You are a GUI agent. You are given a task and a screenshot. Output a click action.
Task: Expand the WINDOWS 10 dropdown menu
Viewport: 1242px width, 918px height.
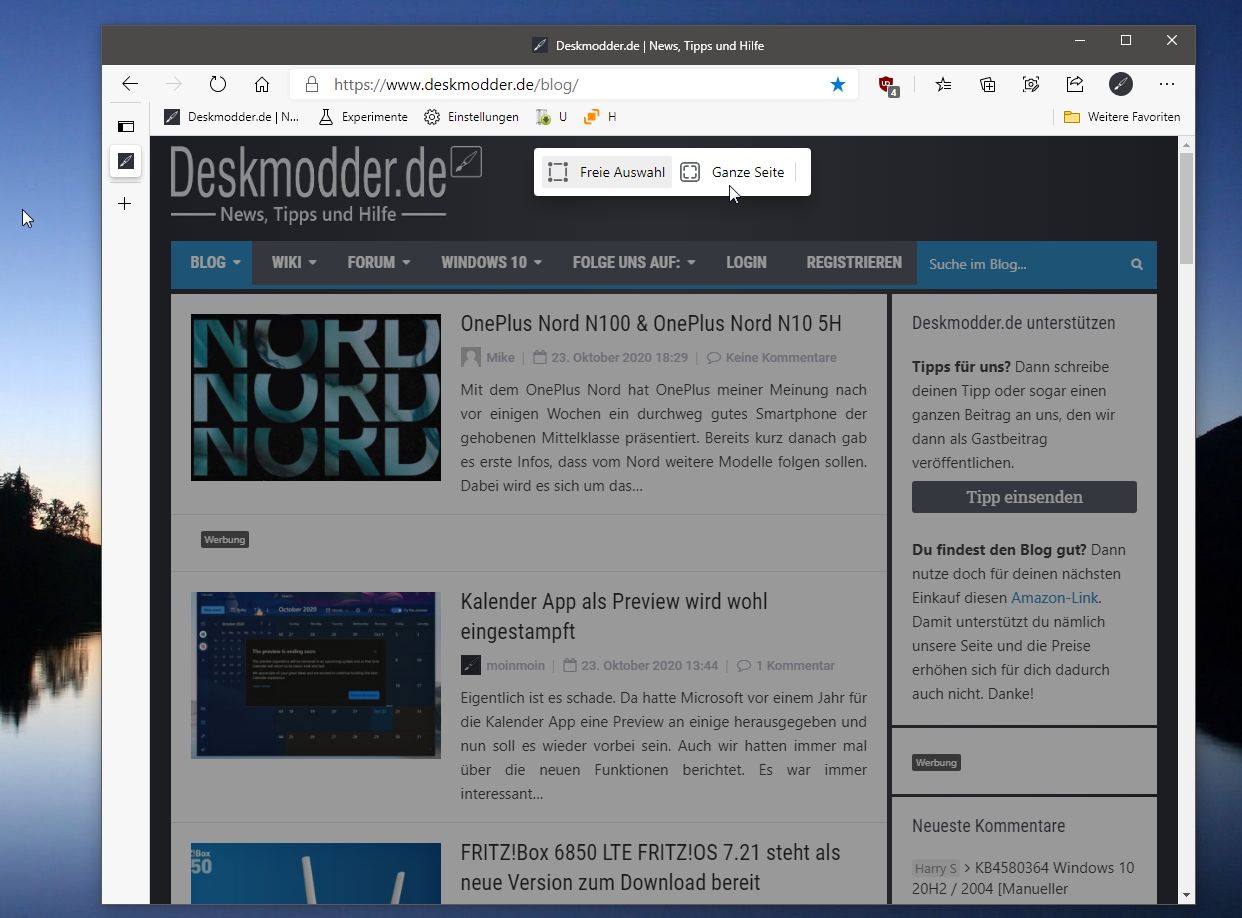[491, 263]
